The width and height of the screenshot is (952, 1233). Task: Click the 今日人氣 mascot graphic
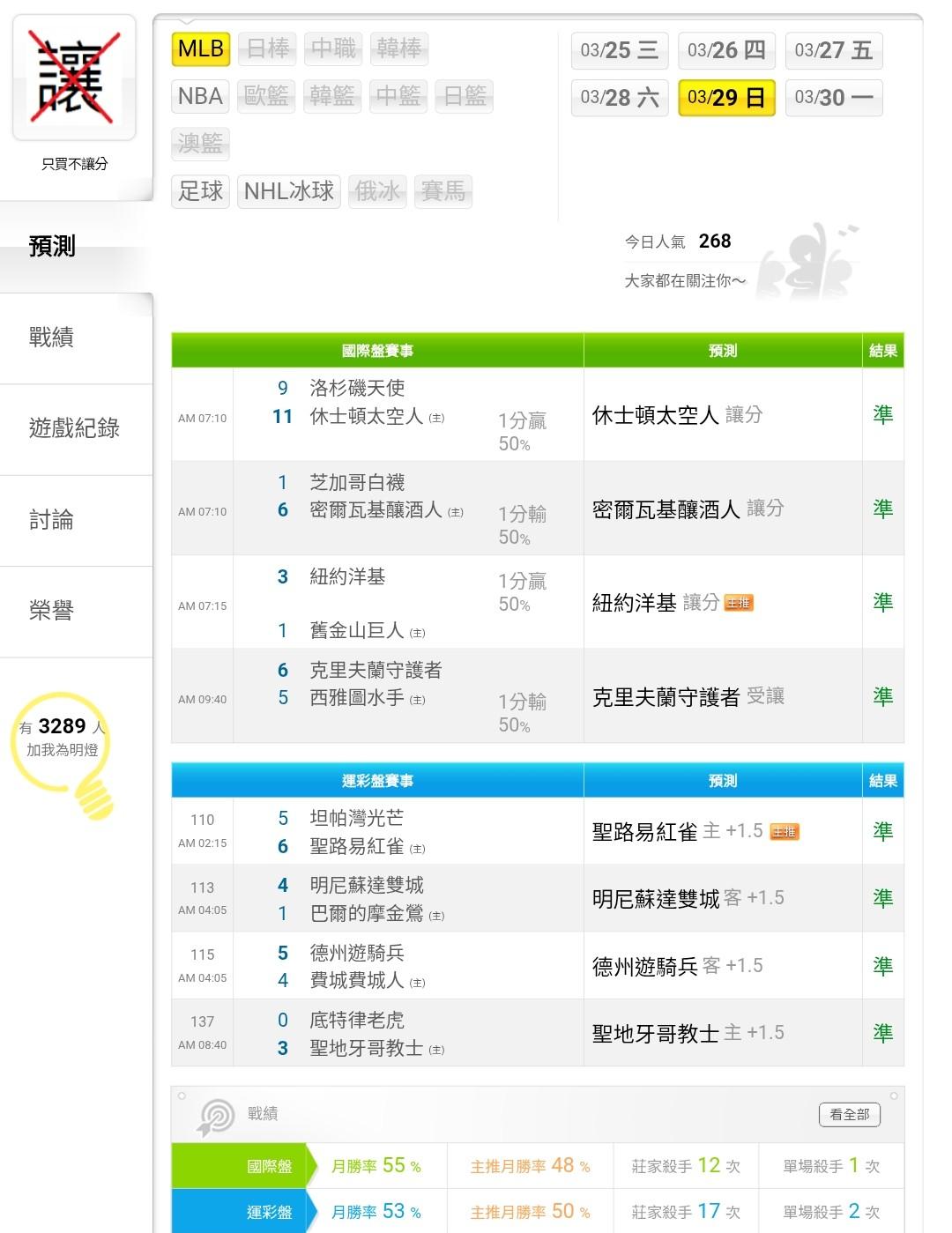tap(807, 263)
